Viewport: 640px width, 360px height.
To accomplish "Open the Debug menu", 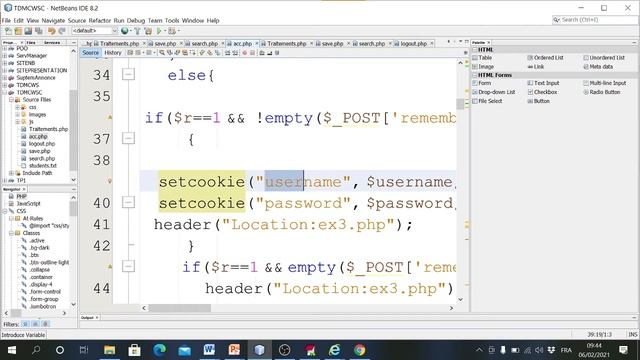I will 136,20.
